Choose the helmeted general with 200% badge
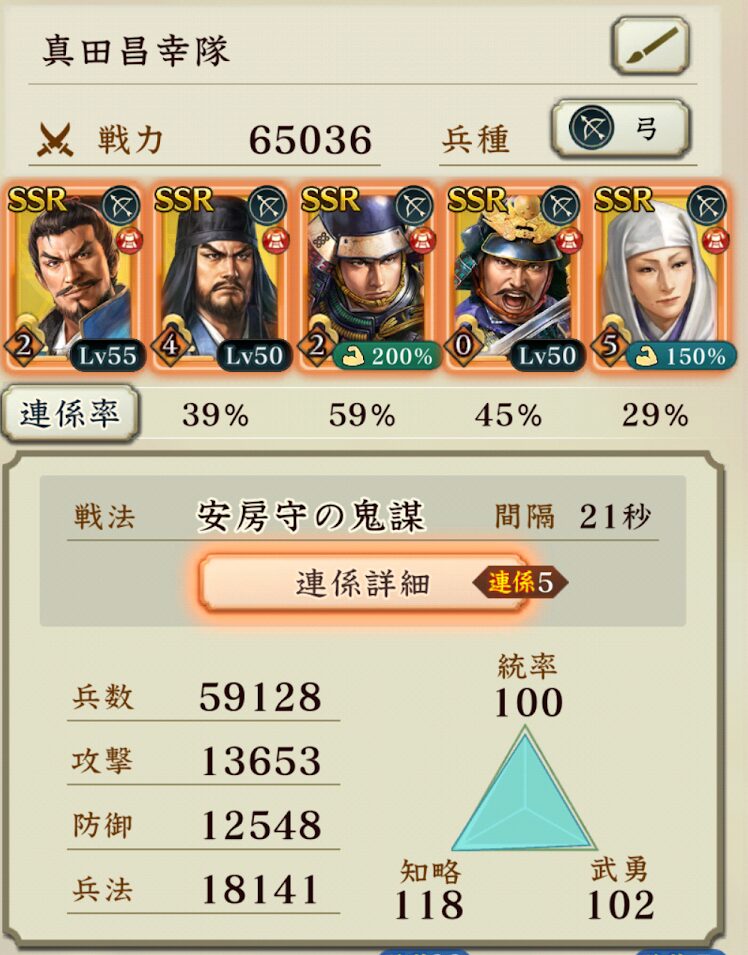 click(367, 277)
